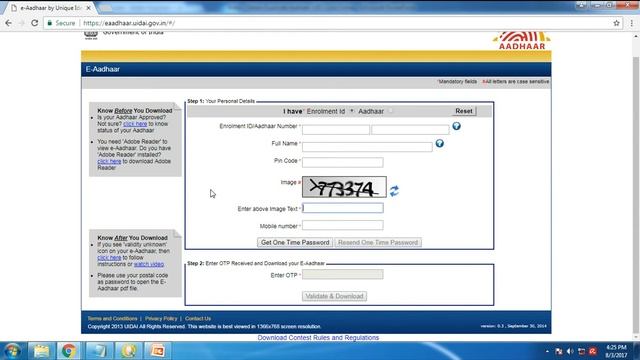The width and height of the screenshot is (640, 360).
Task: Focus the Mobile number input field
Action: coord(342,225)
